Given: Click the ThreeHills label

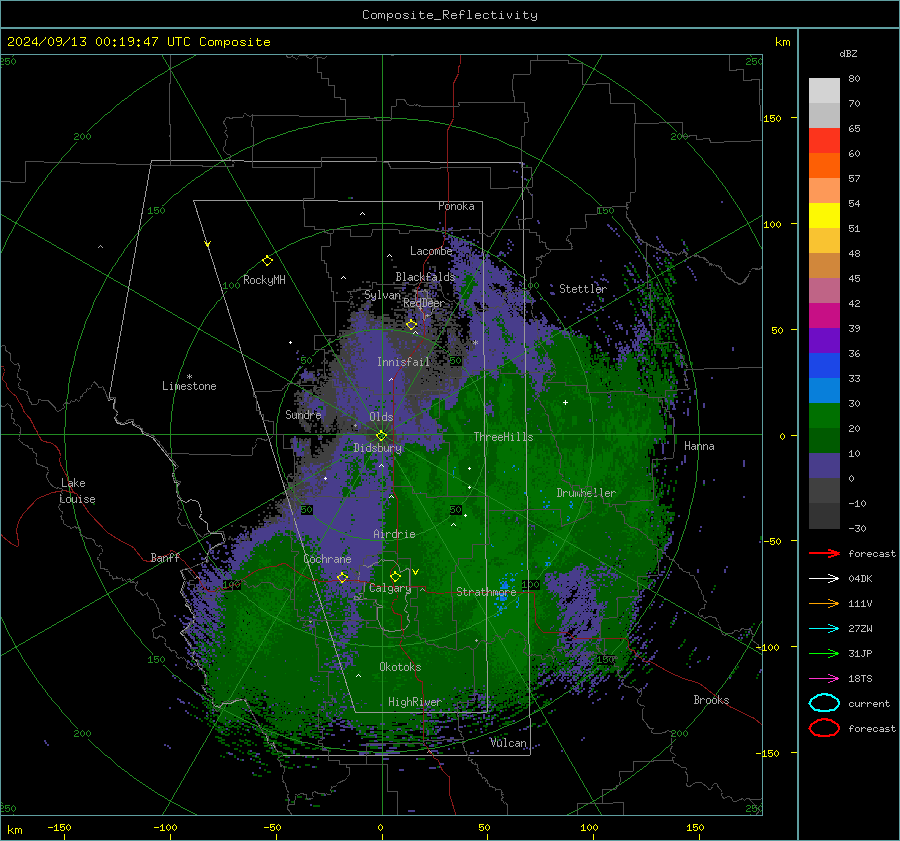Looking at the screenshot, I should click(x=503, y=437).
